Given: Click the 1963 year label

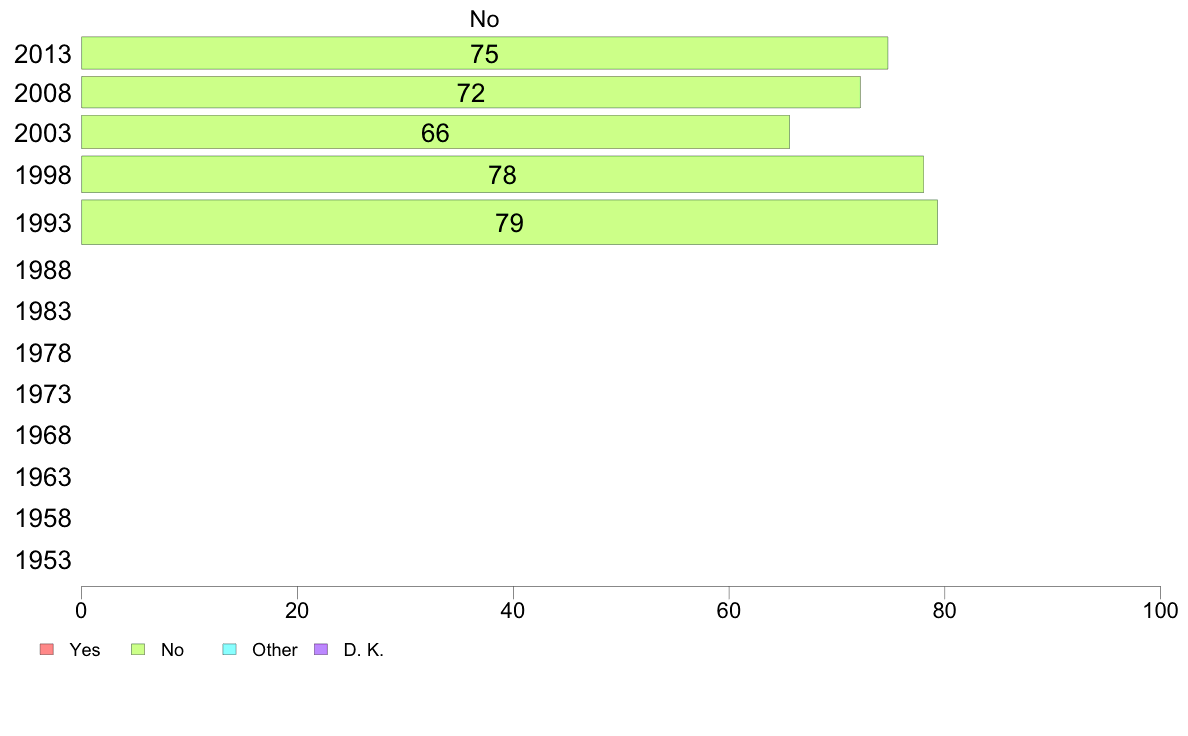Looking at the screenshot, I should coord(43,478).
